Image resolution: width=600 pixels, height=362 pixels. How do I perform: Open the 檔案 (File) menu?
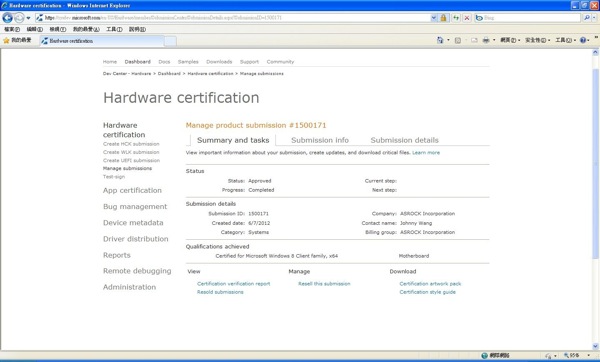(x=12, y=29)
